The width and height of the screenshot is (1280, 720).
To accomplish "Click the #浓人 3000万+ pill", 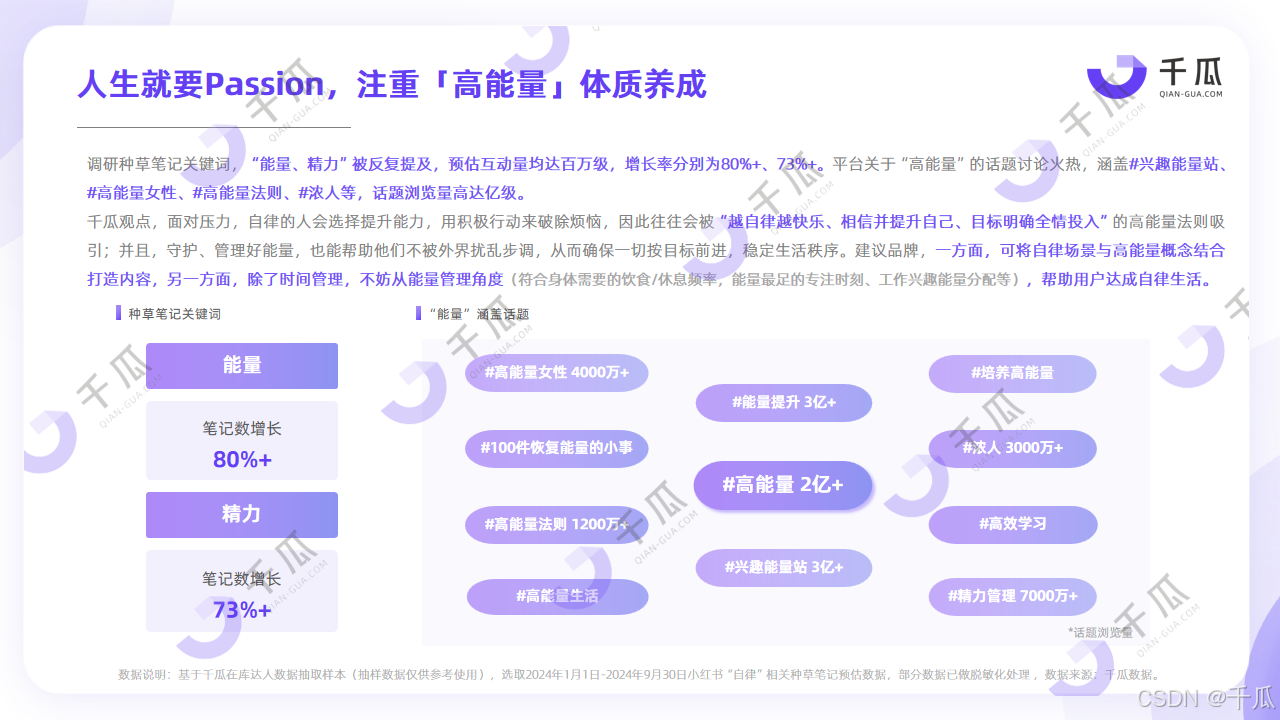I will click(x=1013, y=448).
